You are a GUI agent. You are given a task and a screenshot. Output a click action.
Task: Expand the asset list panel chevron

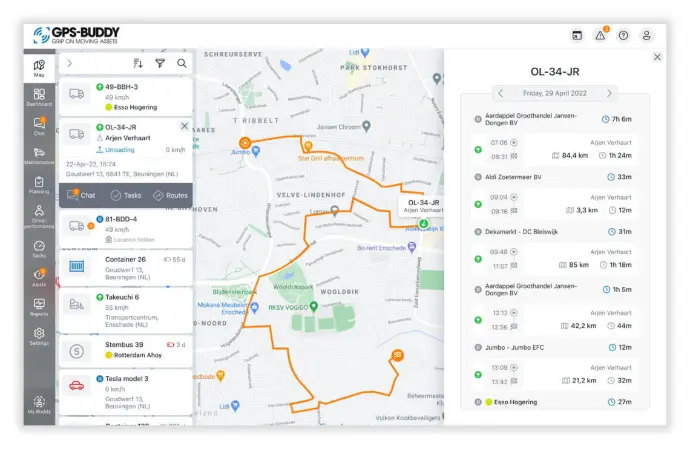pyautogui.click(x=69, y=63)
